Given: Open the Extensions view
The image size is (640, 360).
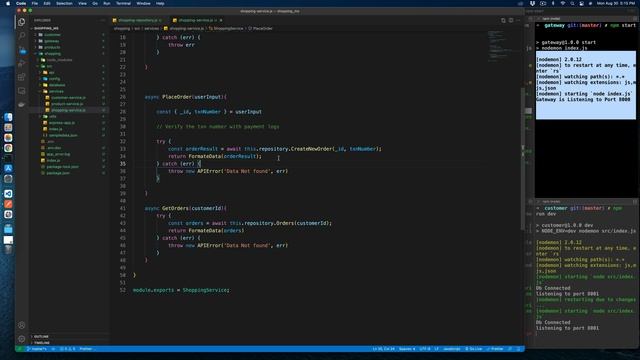Looking at the screenshot, I should tap(21, 77).
